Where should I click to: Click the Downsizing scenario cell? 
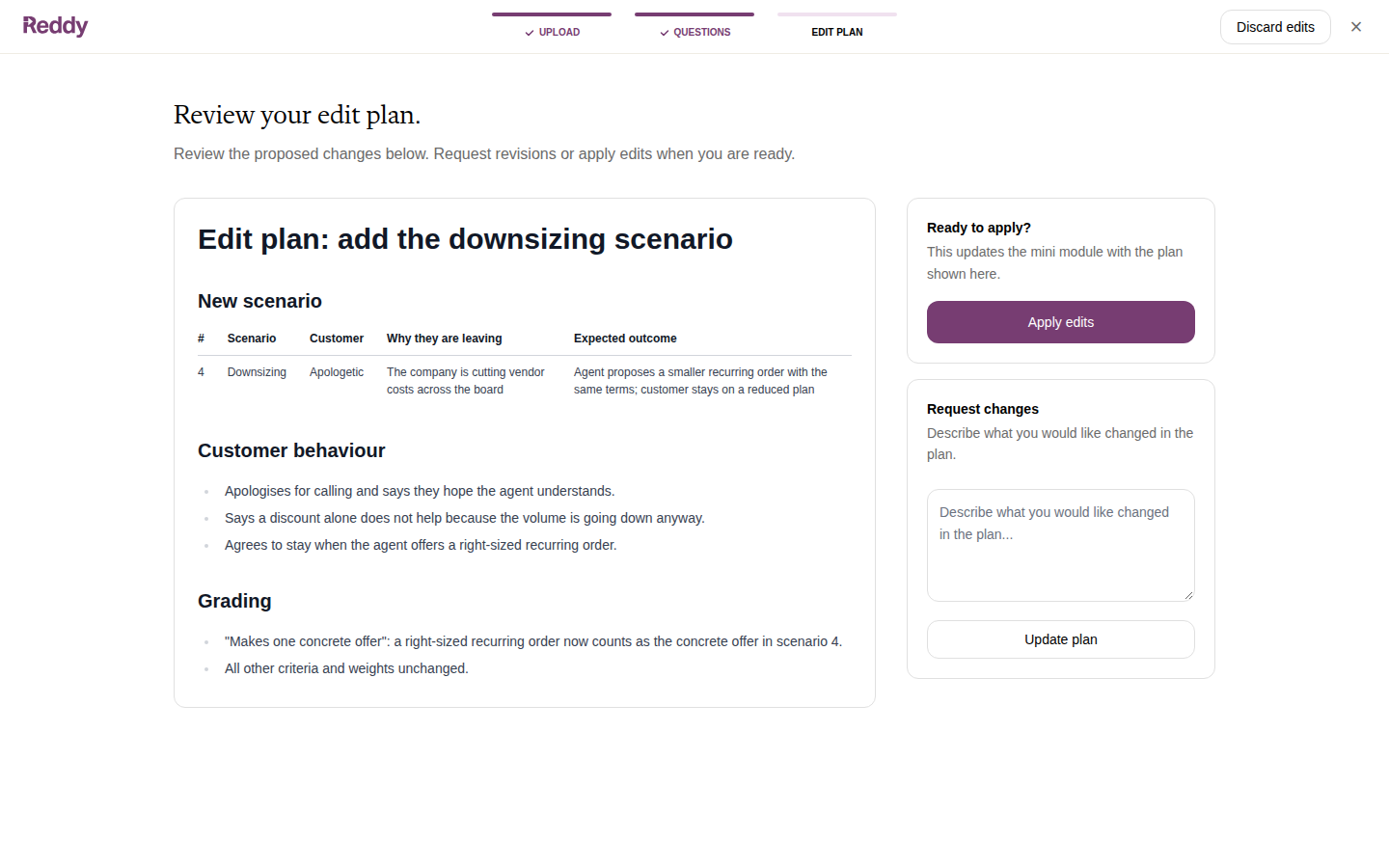(257, 372)
